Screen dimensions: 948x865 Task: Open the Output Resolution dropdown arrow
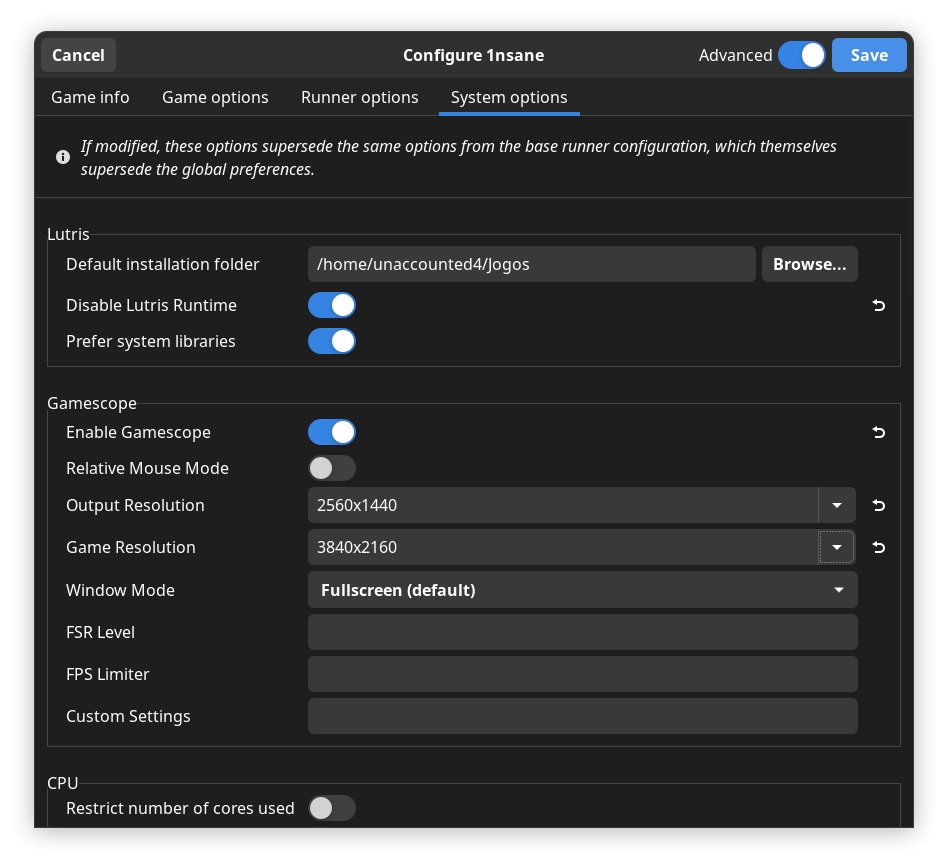point(837,505)
